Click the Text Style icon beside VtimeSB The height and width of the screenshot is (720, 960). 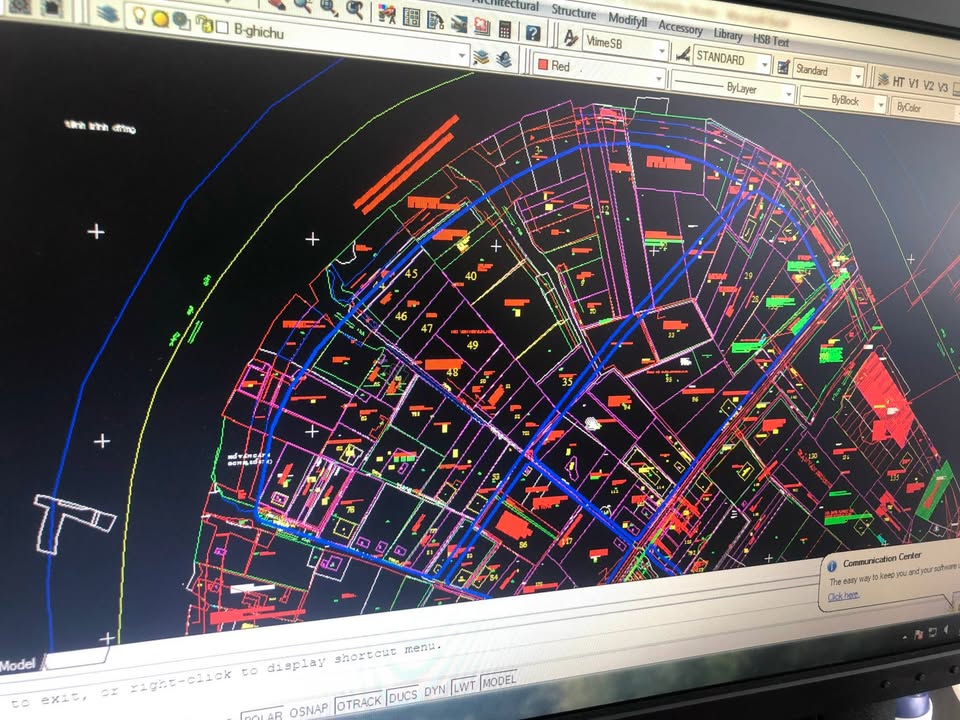point(570,39)
